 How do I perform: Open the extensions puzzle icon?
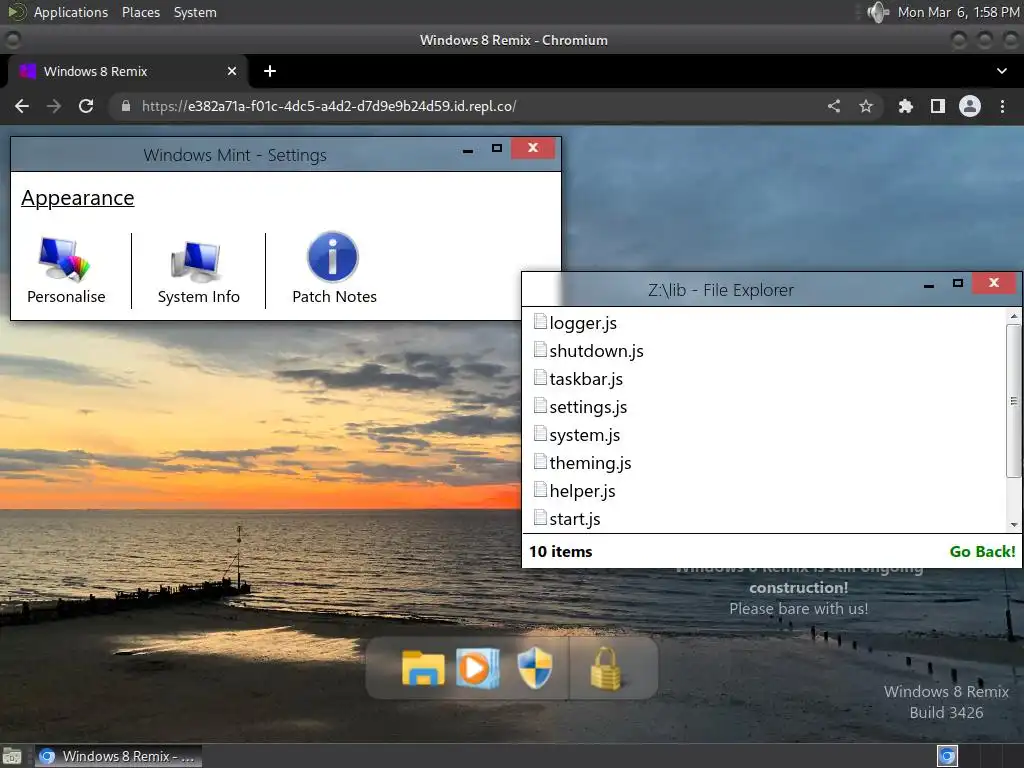pyautogui.click(x=905, y=106)
